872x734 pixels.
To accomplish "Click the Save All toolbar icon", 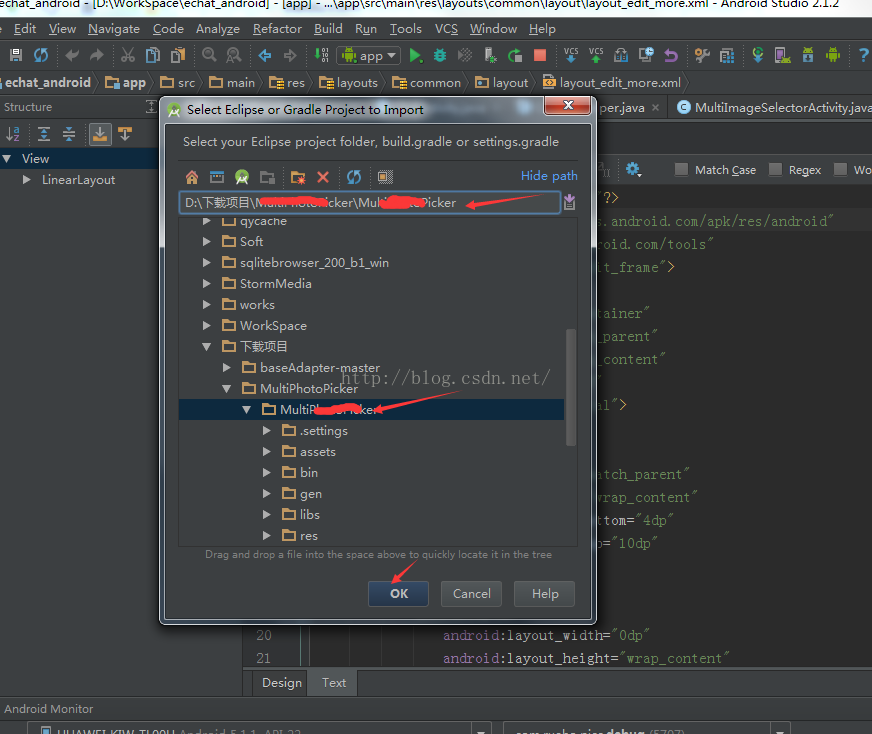I will [16, 55].
